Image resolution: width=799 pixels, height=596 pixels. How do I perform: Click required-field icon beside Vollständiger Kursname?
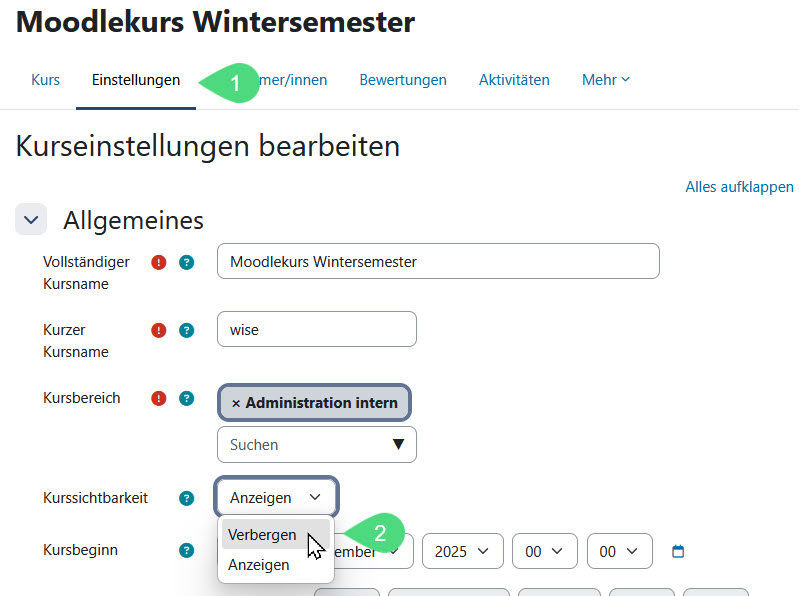[x=158, y=262]
